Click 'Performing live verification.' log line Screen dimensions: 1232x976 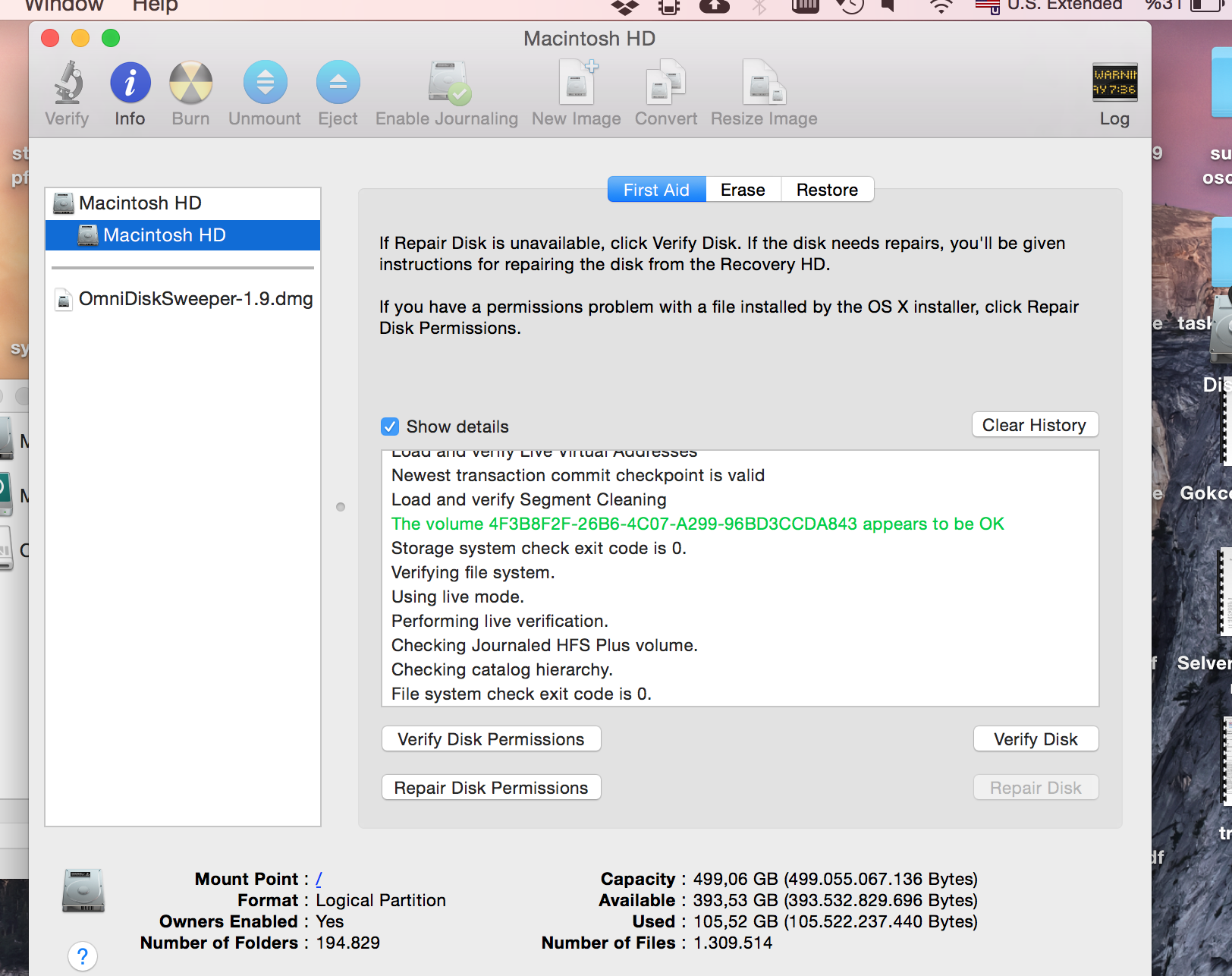499,621
